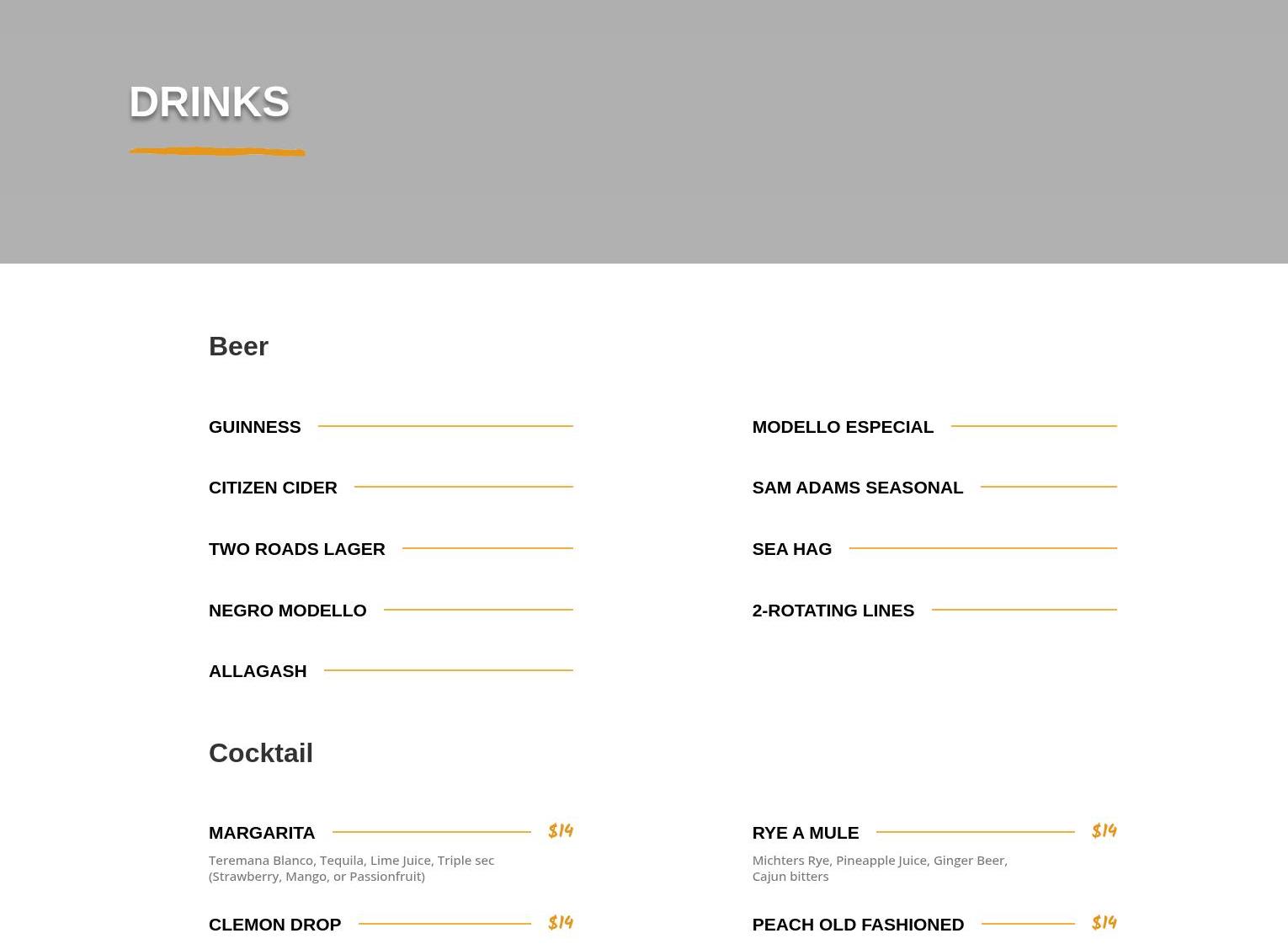This screenshot has height=944, width=1288.
Task: Select the Sea Hag beer
Action: tap(791, 549)
